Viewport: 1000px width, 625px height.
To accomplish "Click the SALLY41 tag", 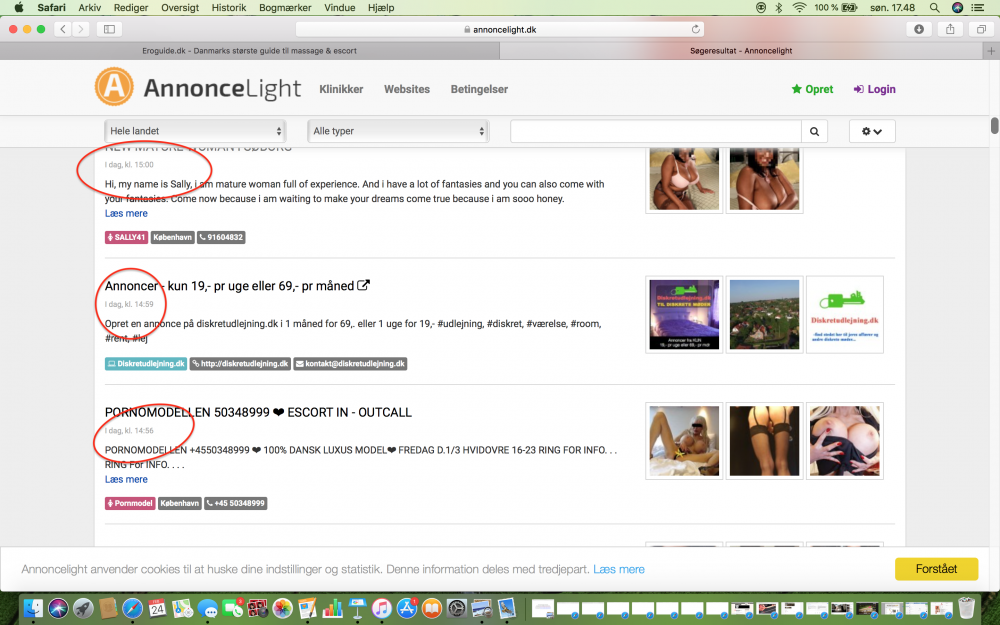I will point(126,237).
